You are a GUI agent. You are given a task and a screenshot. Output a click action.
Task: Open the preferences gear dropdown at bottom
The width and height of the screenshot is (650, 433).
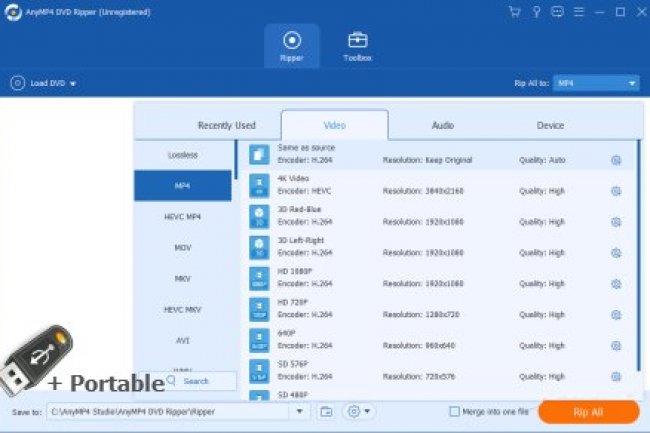click(x=359, y=411)
